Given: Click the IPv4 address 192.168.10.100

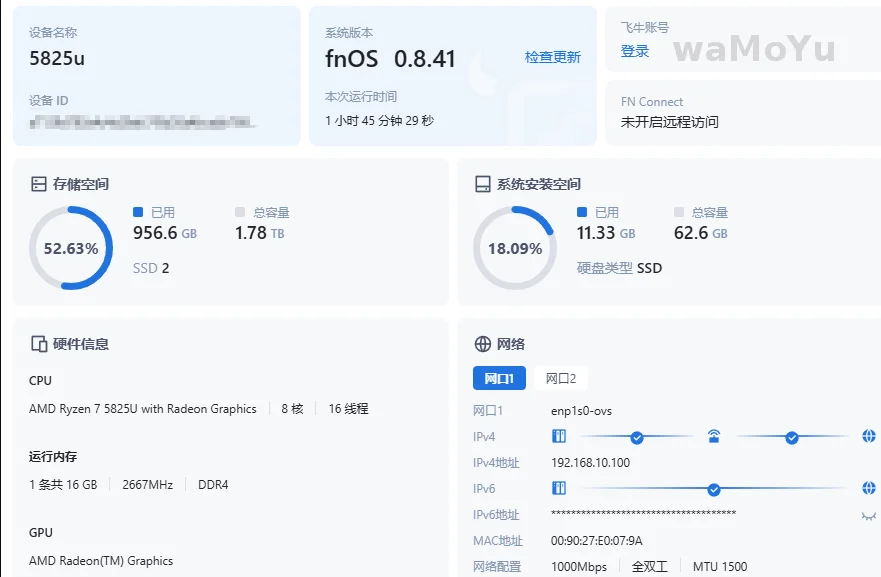Looking at the screenshot, I should [x=591, y=463].
